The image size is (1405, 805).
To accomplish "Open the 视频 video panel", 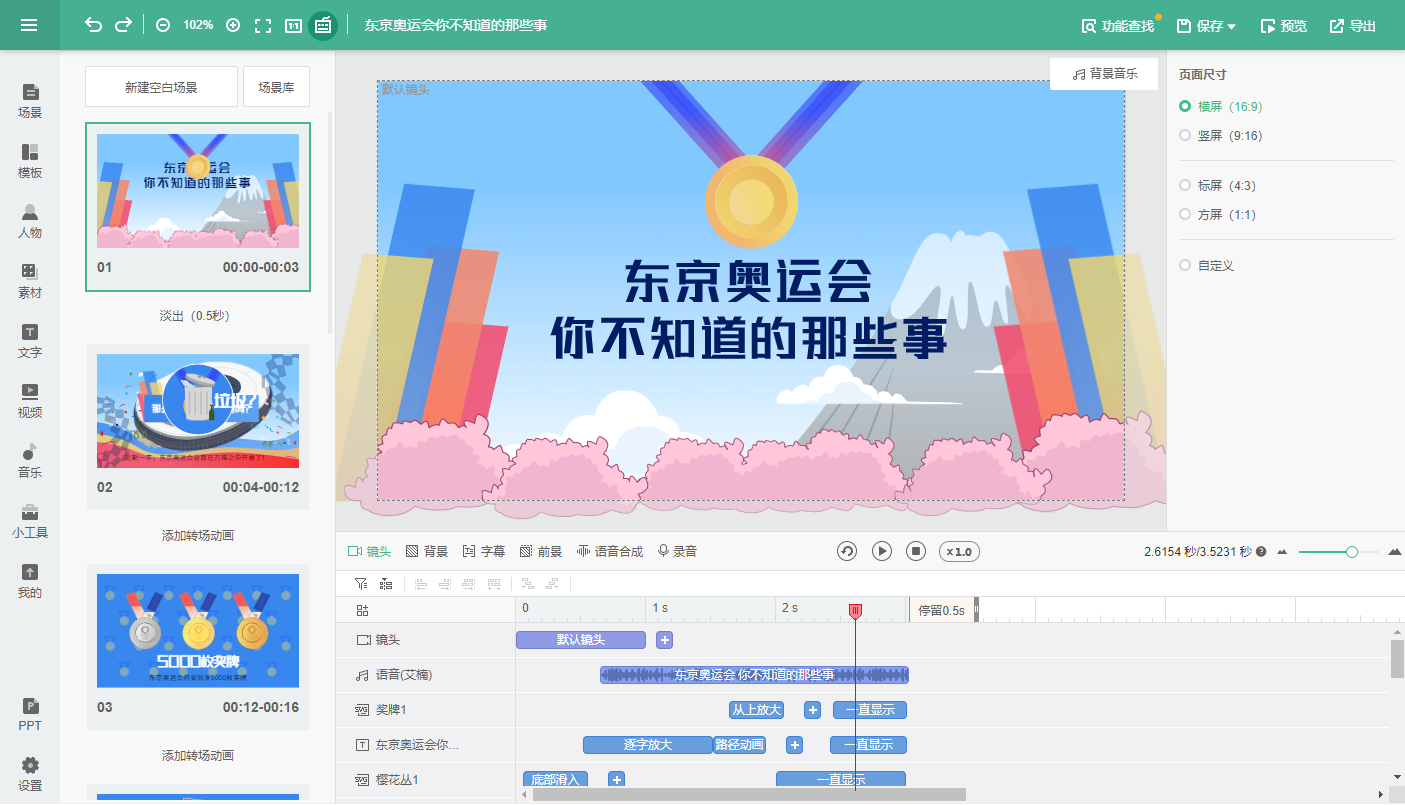I will (30, 400).
